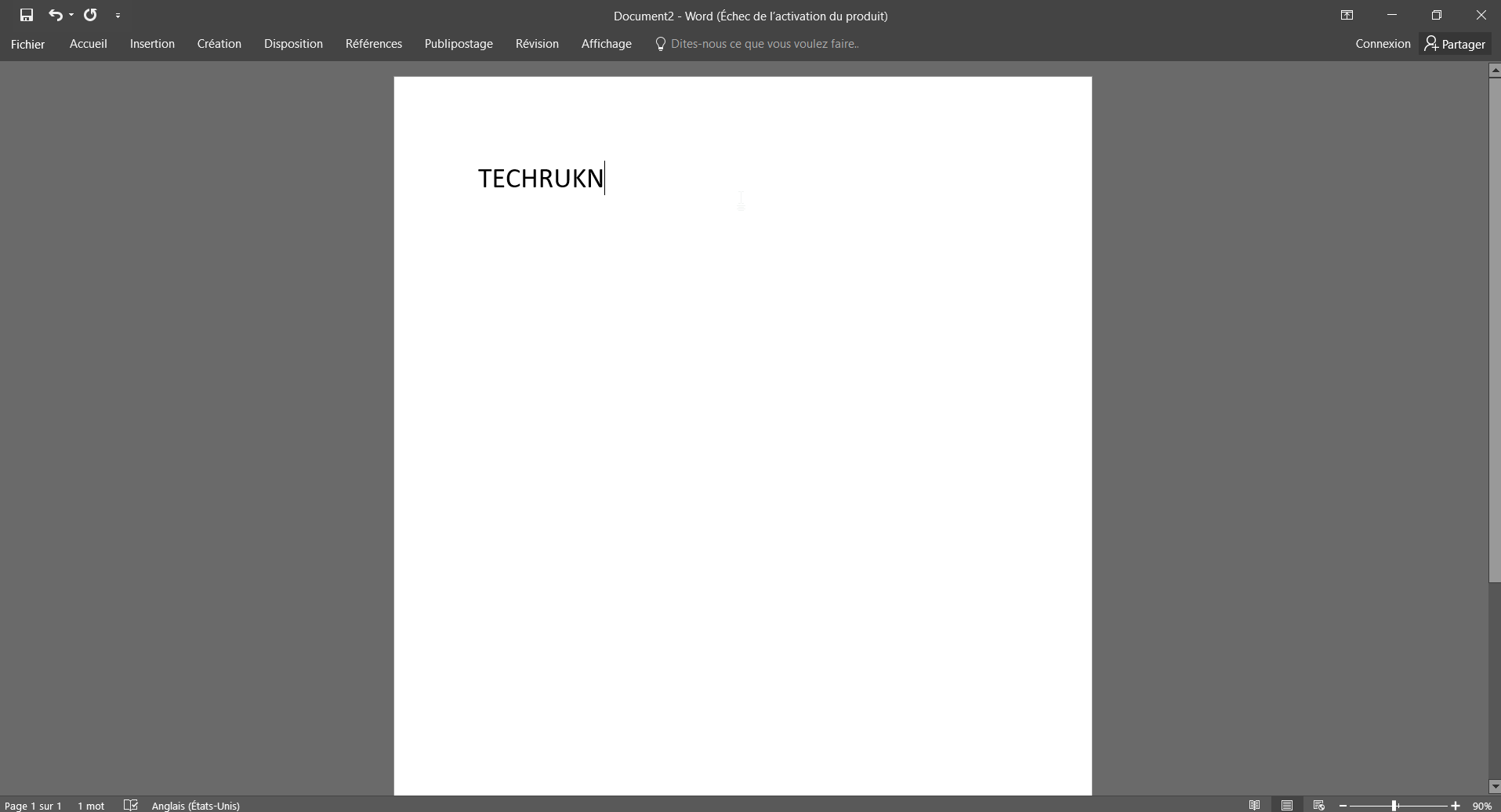Open the Fichier menu
The image size is (1501, 812).
click(x=27, y=44)
